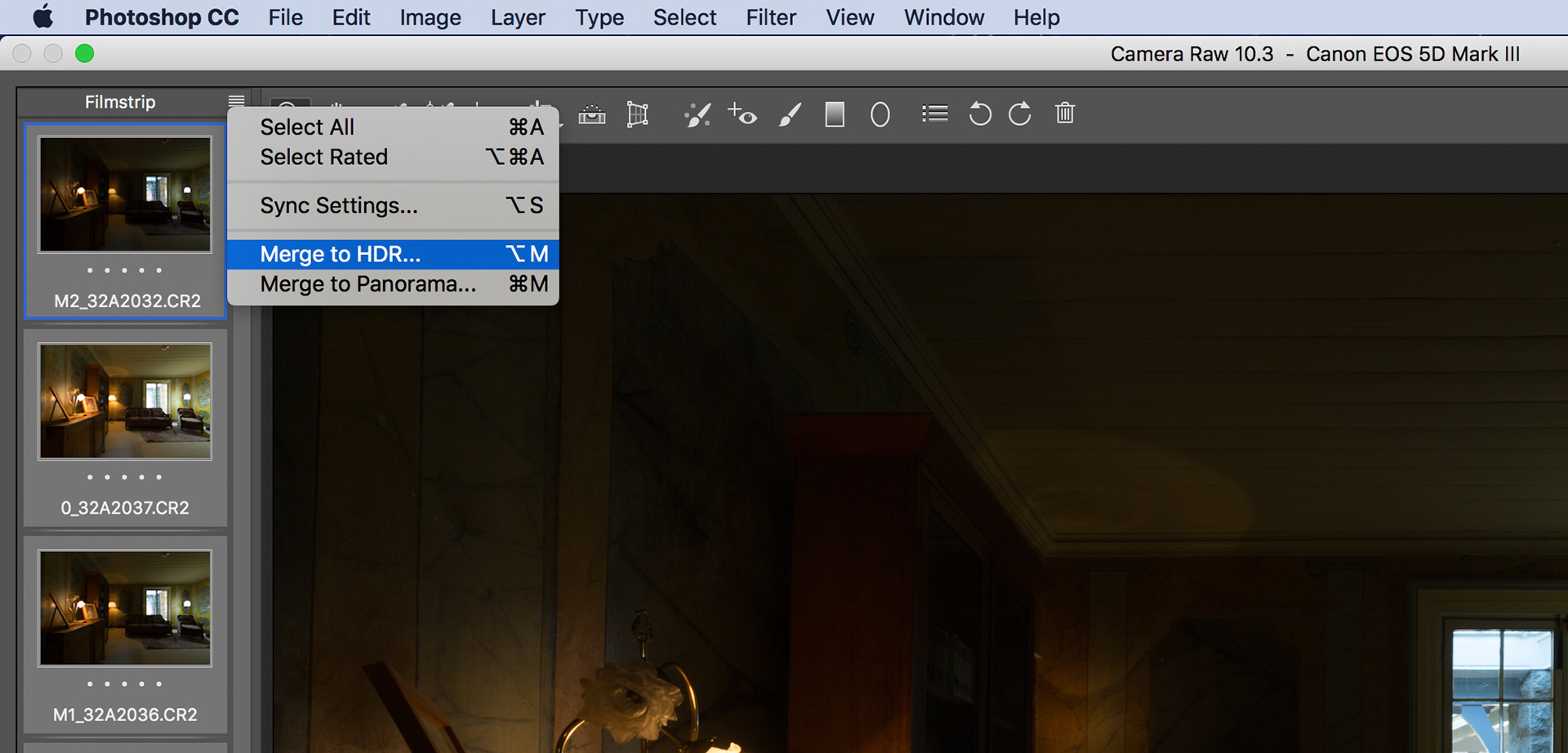Viewport: 1568px width, 753px height.
Task: Rotate image clockwise
Action: point(1020,114)
